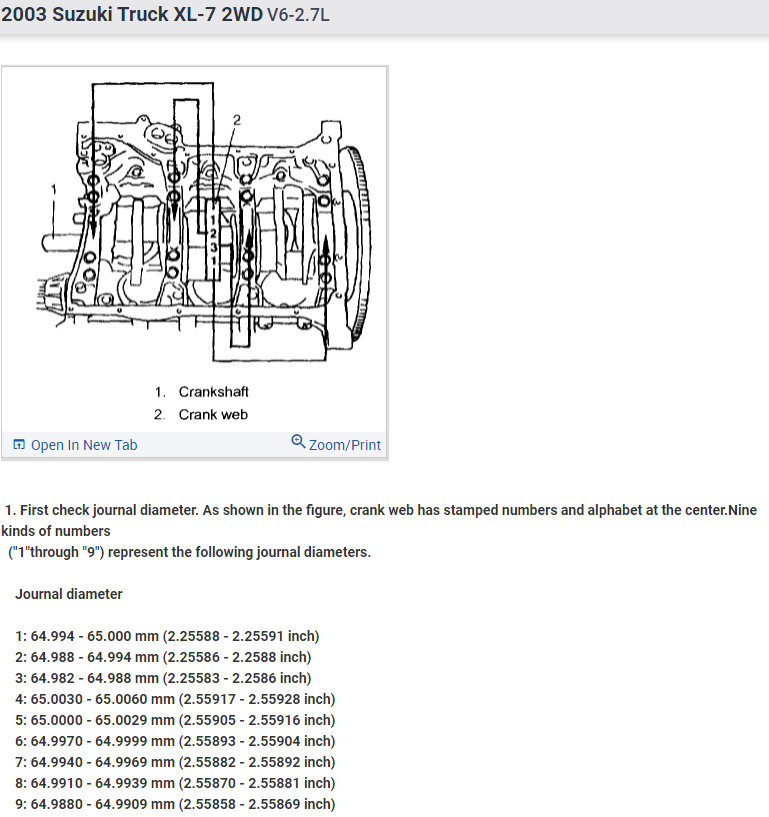Click the Zoom/Print magnifier icon

point(298,442)
